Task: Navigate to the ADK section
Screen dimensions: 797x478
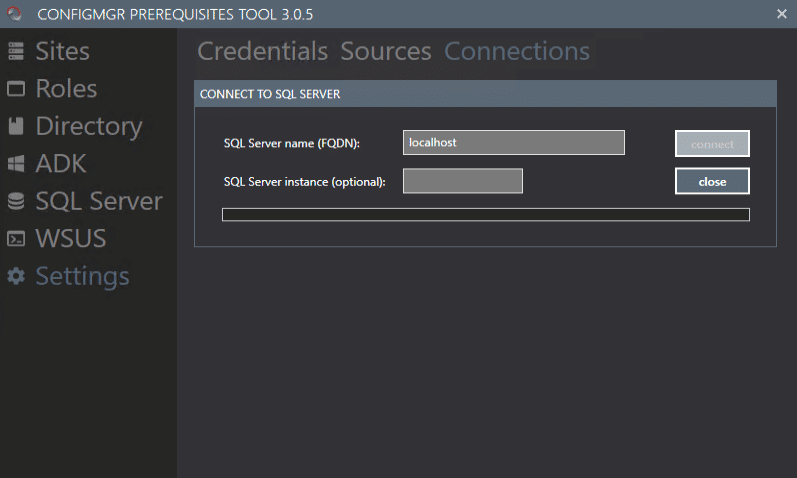Action: coord(61,164)
